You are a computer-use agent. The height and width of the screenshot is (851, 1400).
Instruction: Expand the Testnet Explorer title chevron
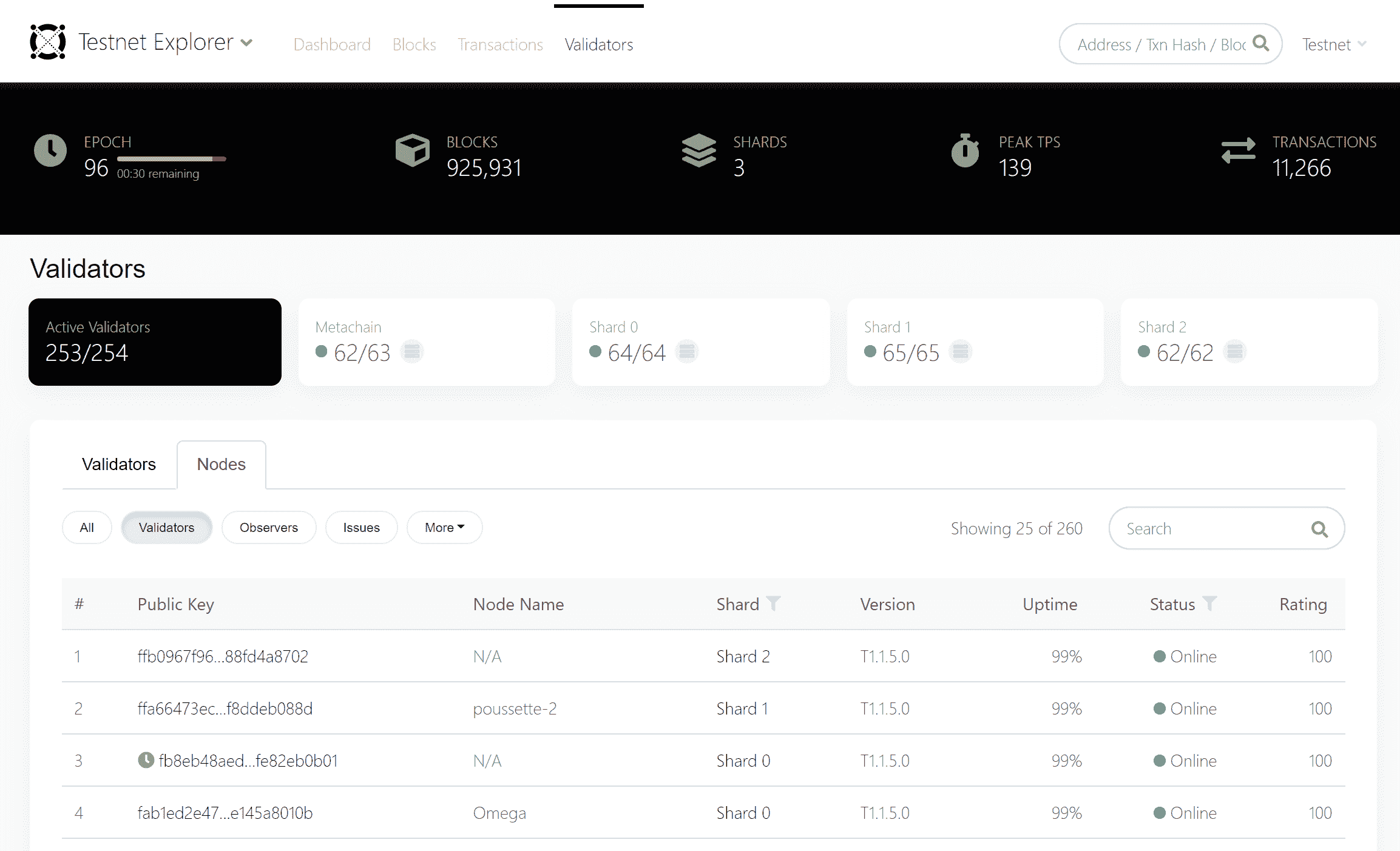pos(246,43)
